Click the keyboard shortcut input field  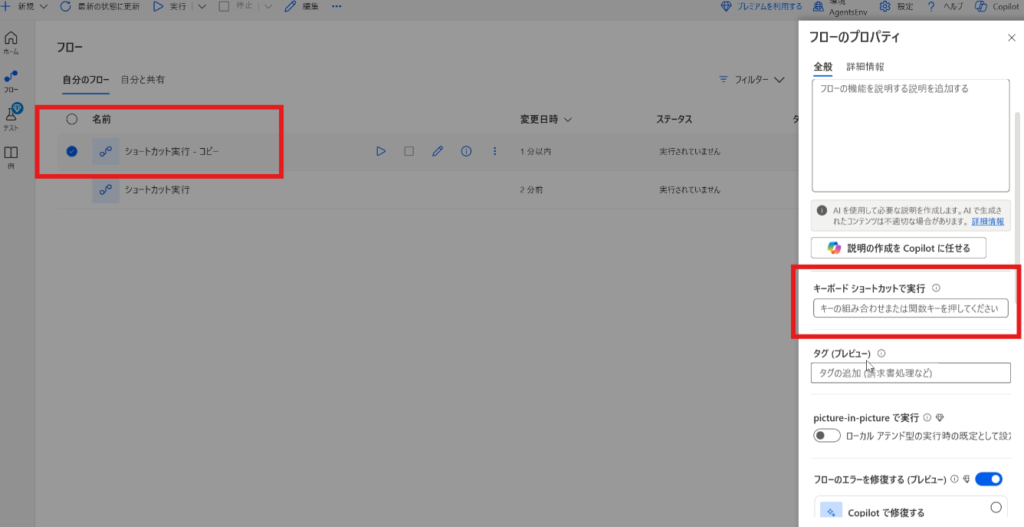point(909,309)
